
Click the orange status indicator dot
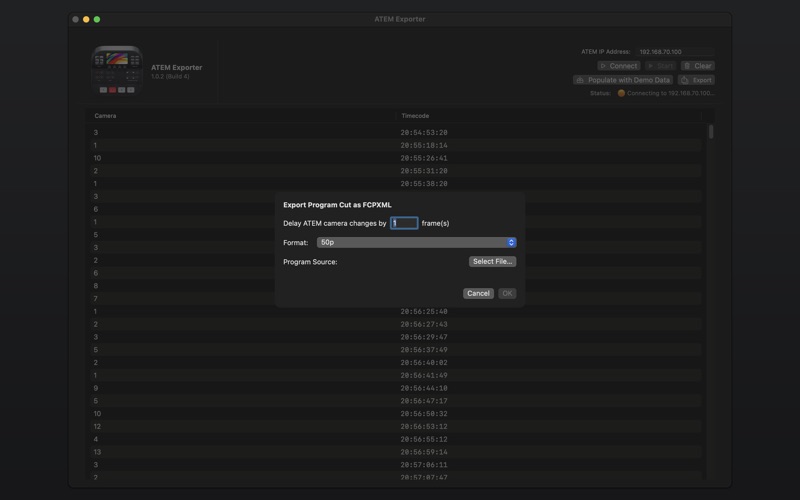point(621,93)
